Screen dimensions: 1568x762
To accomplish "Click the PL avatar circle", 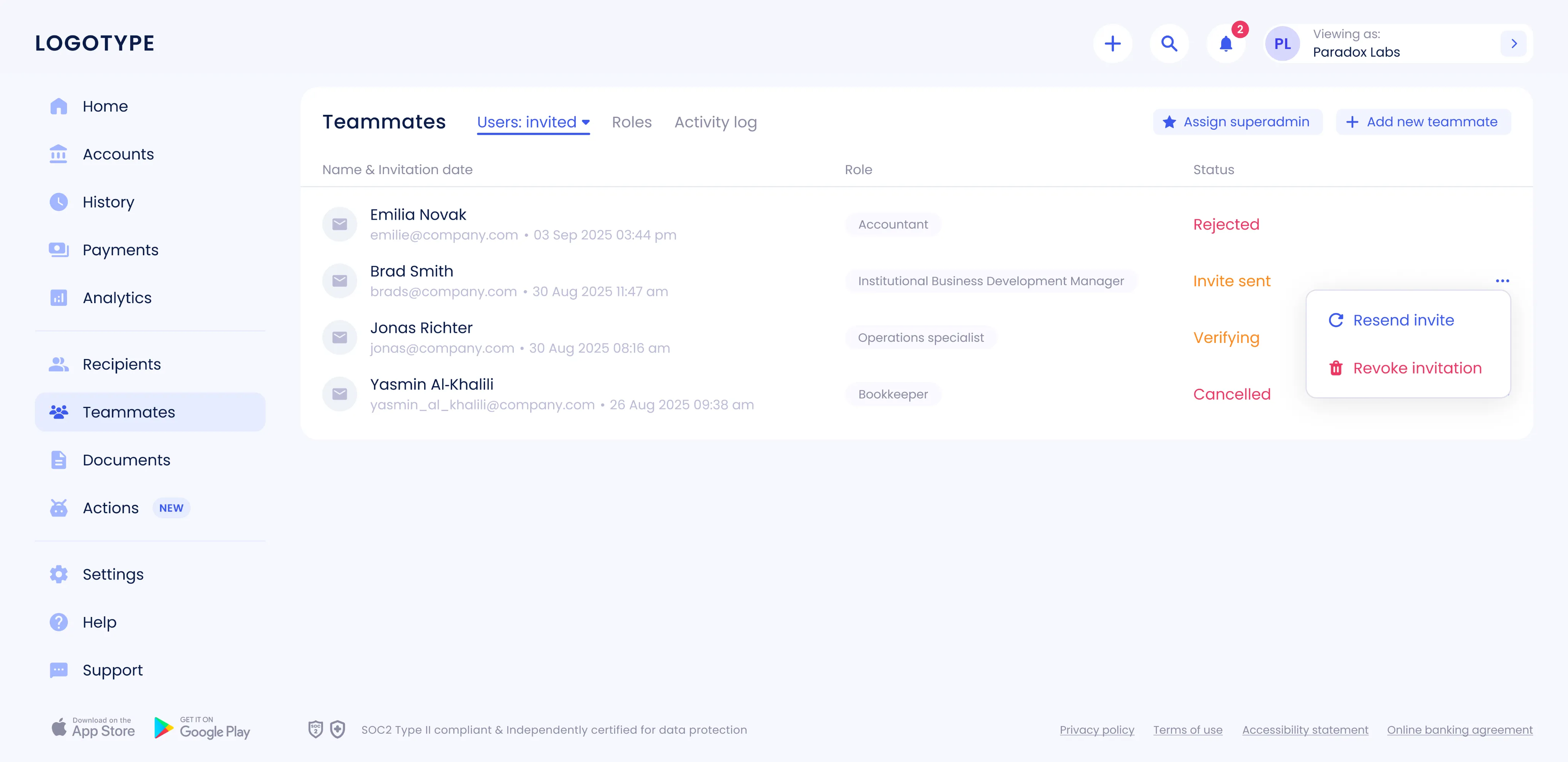I will [x=1282, y=43].
